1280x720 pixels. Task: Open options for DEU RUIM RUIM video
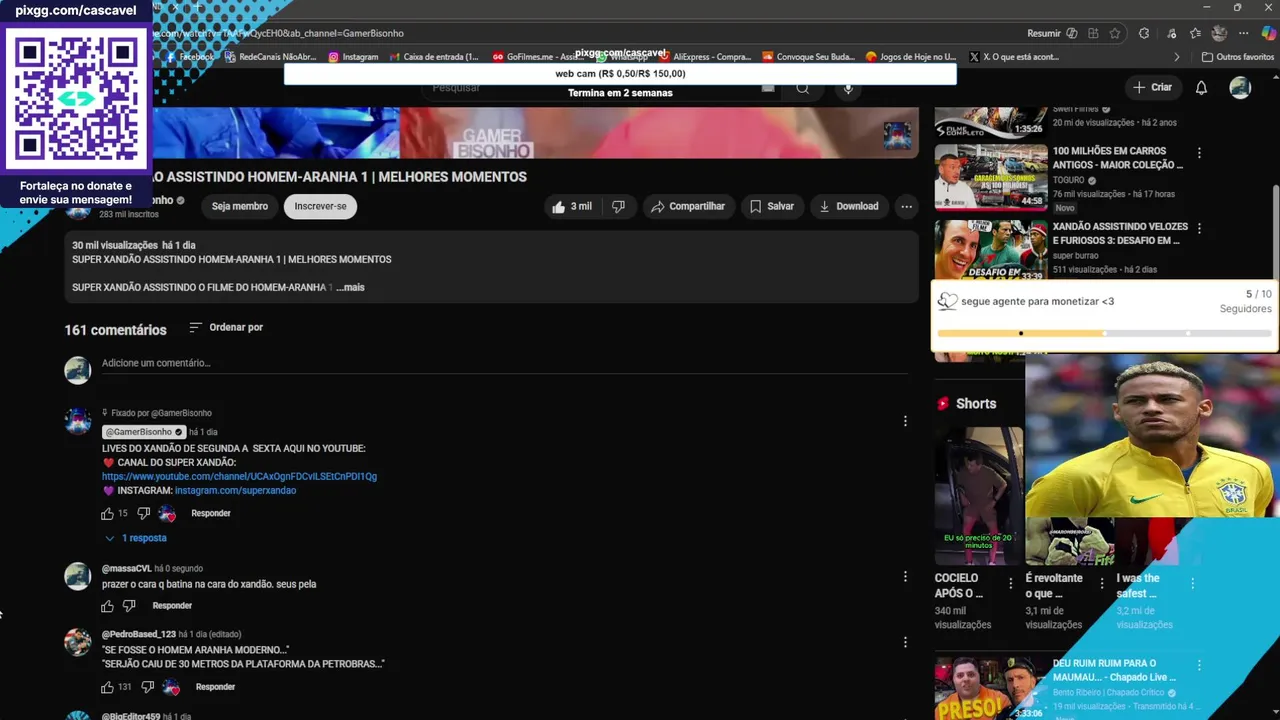coord(1199,665)
